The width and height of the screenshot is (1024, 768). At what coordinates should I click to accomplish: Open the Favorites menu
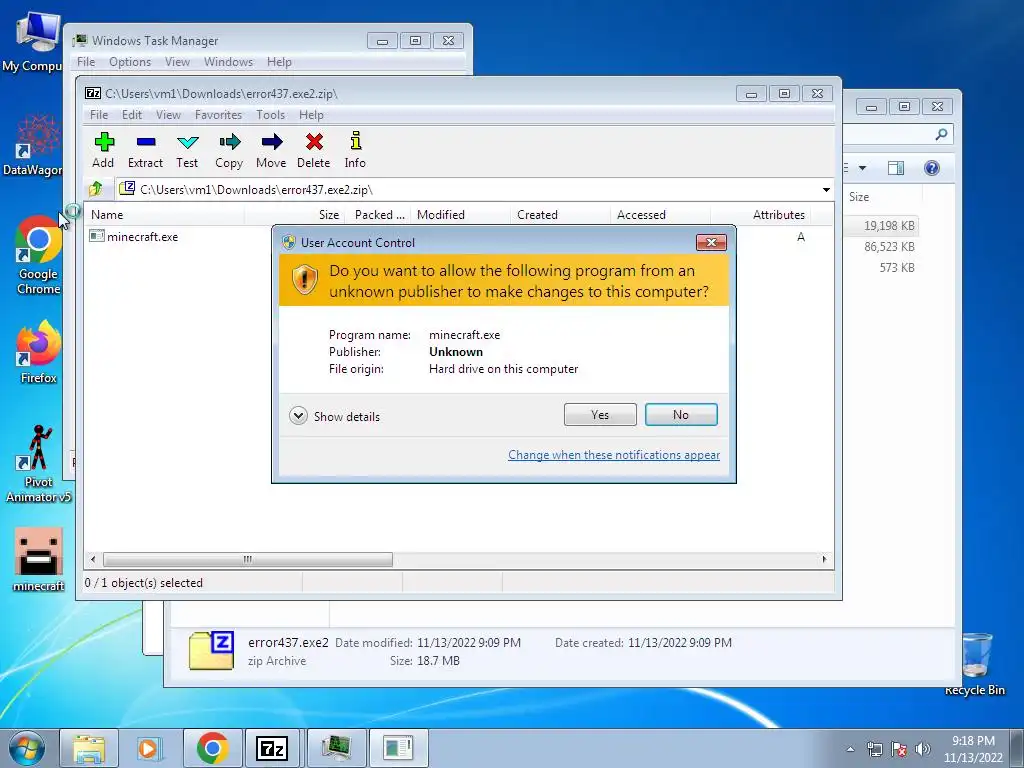[x=219, y=115]
